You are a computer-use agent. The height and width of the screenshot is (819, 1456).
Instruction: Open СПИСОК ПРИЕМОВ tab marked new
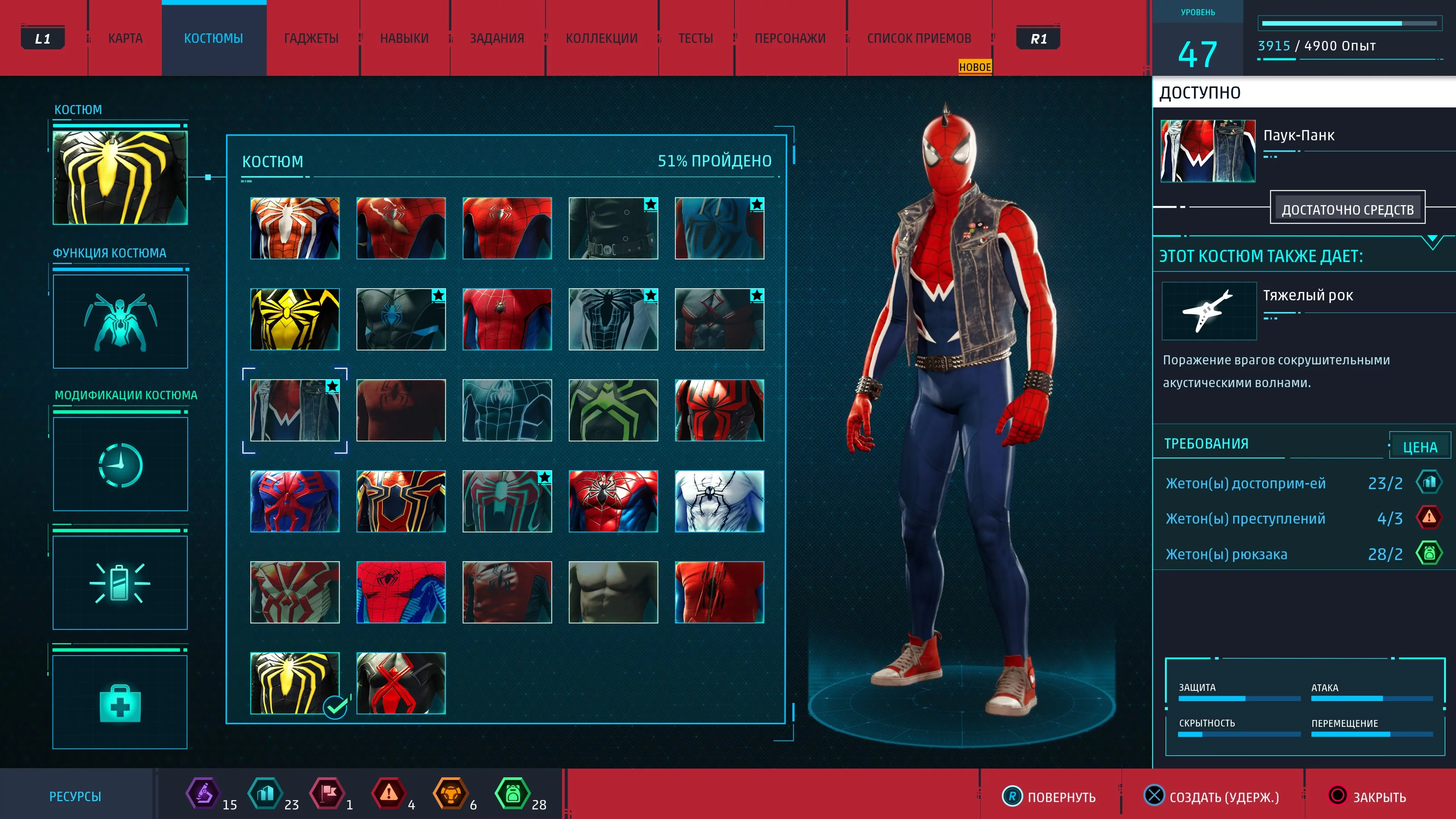(919, 38)
